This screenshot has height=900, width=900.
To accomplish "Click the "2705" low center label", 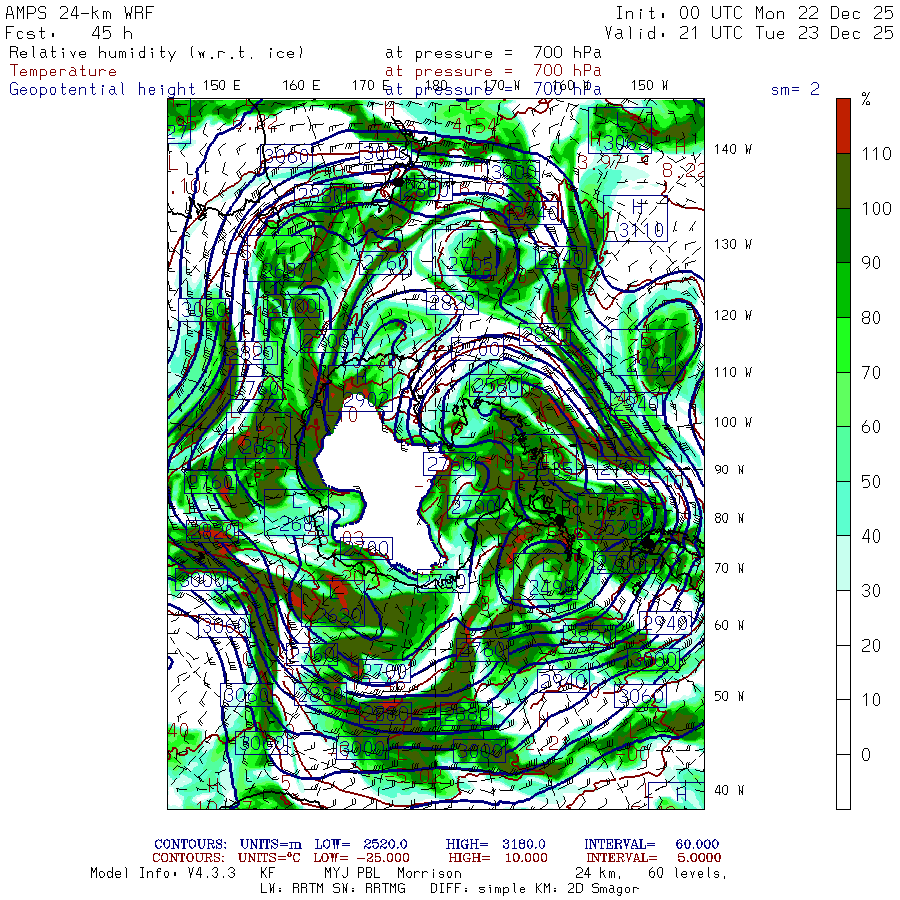I will pos(471,264).
